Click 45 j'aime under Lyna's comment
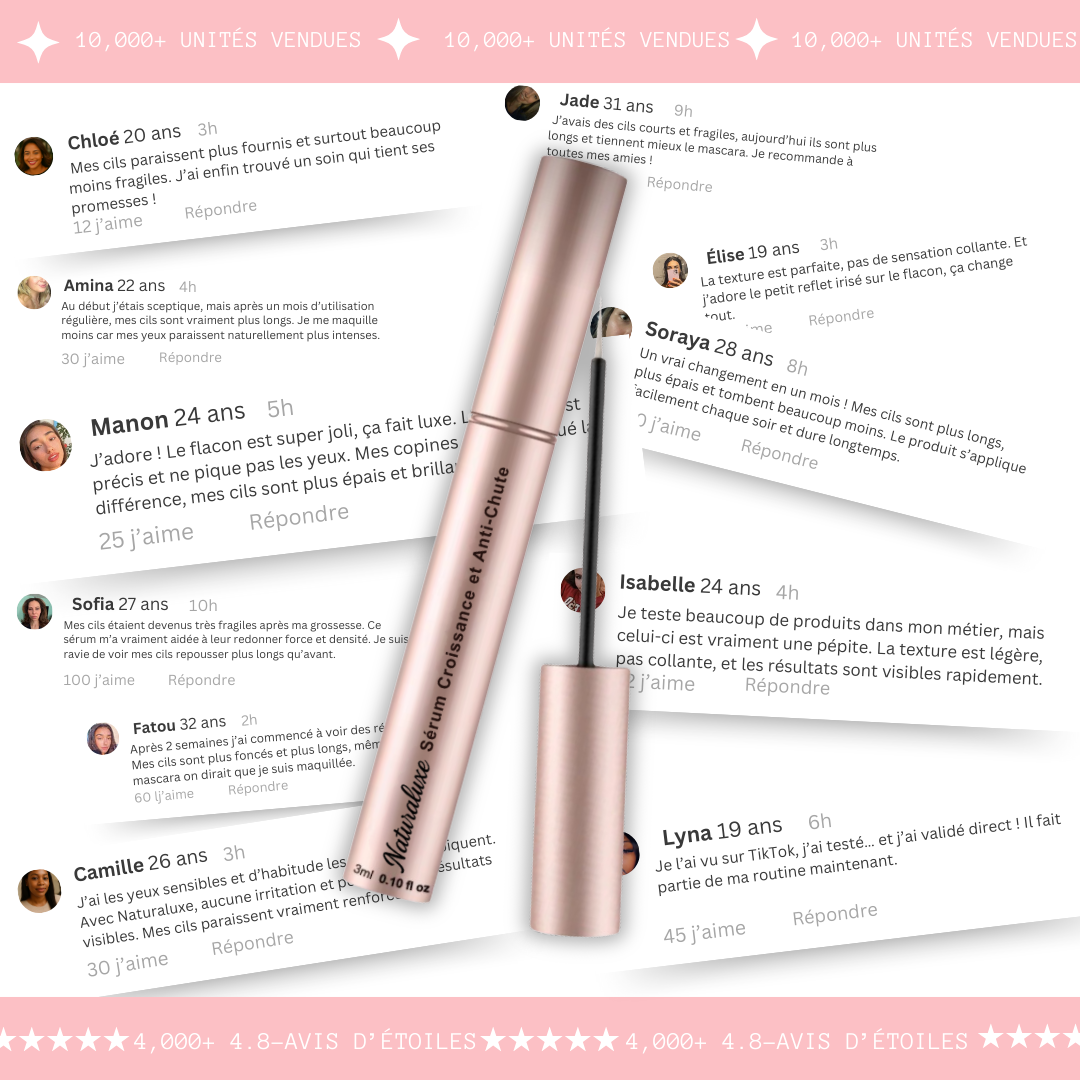Screen dimensions: 1080x1080 click(x=704, y=932)
